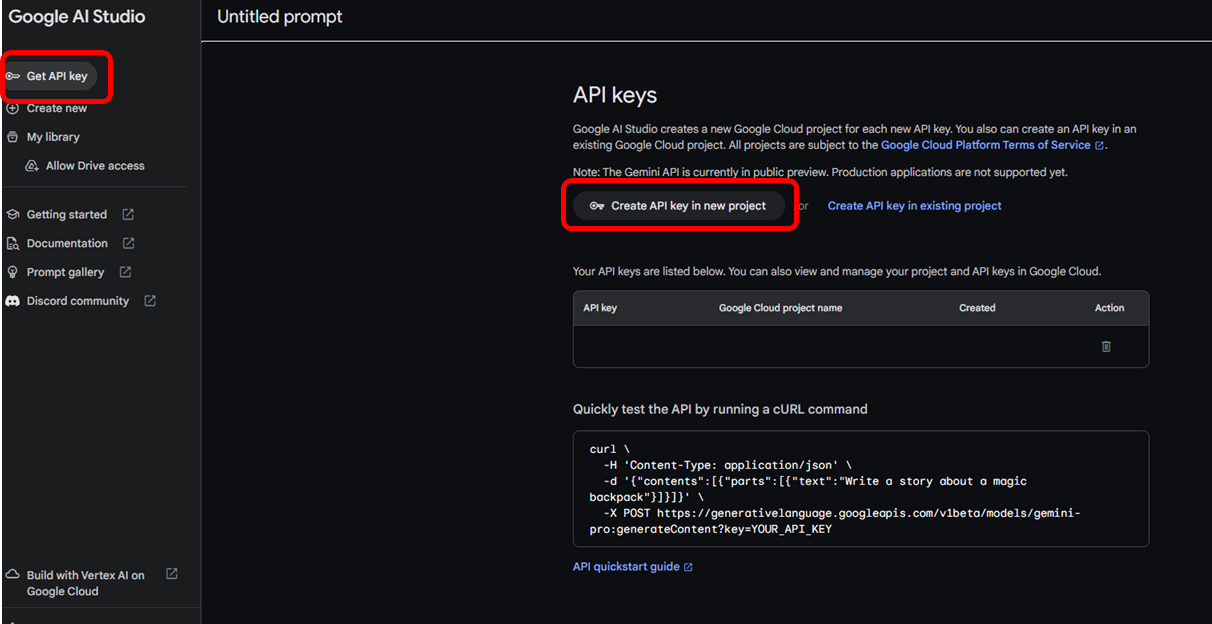This screenshot has height=624, width=1212.
Task: Click the graduation cap icon beside Getting started
Action: (13, 215)
